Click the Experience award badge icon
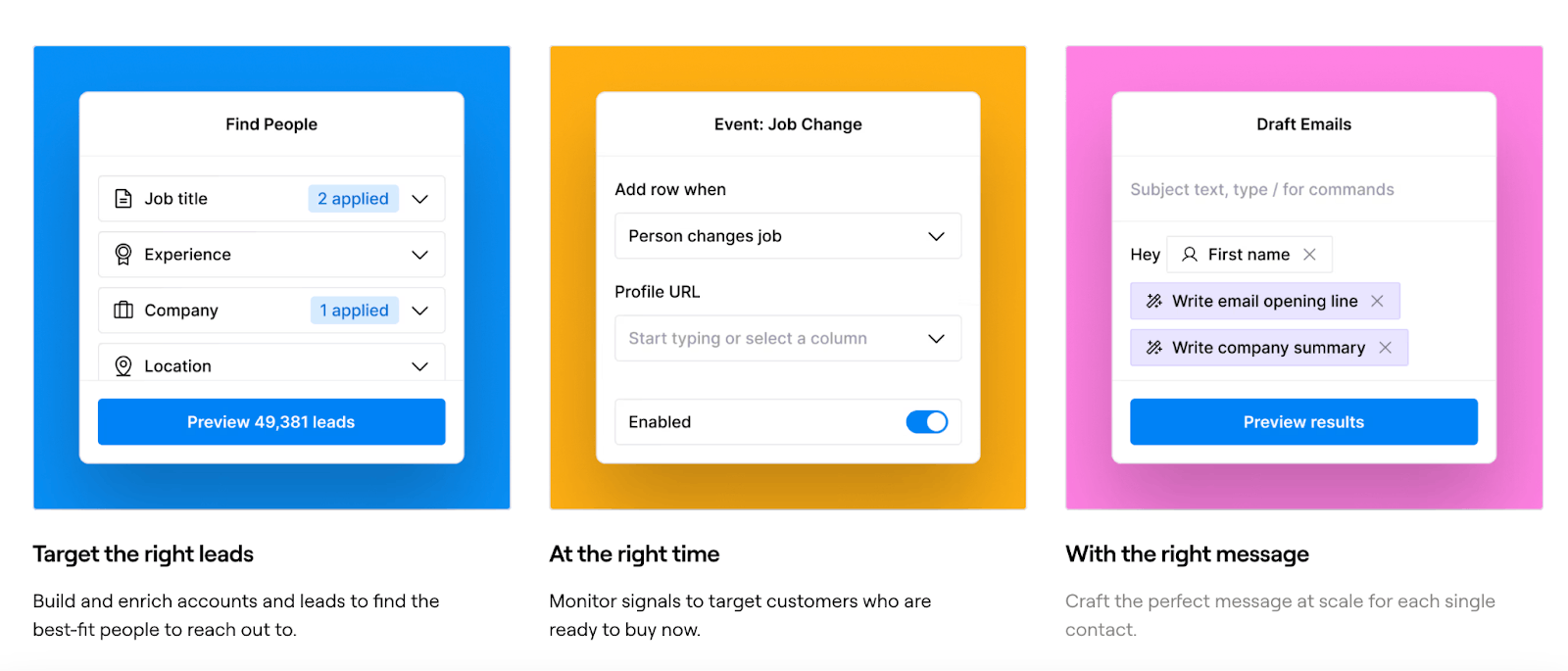Screen dimensions: 1568x671 (123, 255)
